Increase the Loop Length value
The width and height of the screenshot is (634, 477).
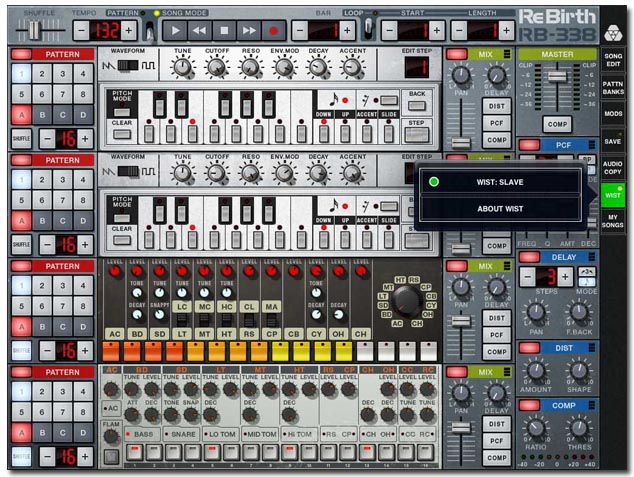[506, 31]
